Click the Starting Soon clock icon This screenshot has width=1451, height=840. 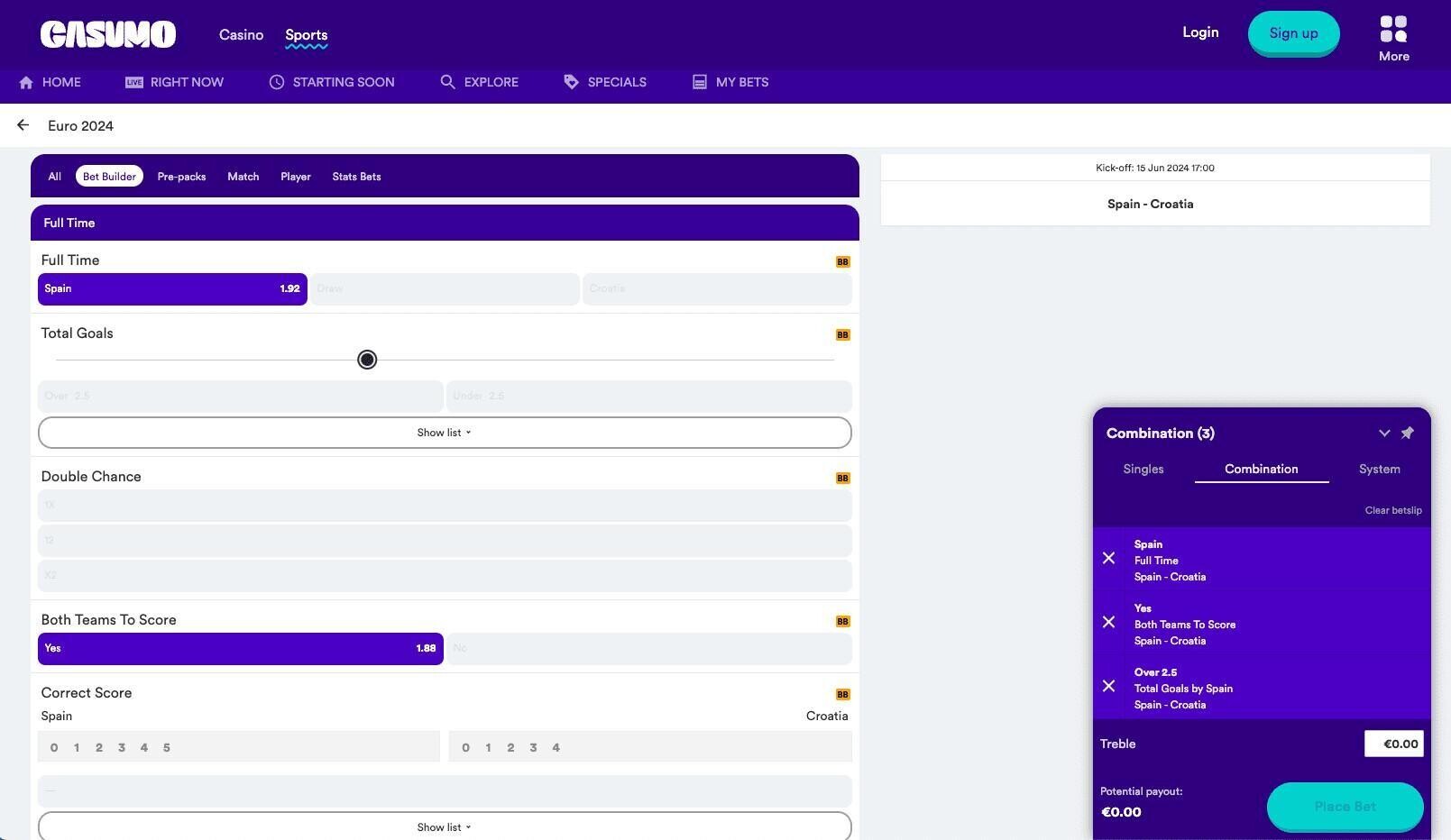click(277, 82)
